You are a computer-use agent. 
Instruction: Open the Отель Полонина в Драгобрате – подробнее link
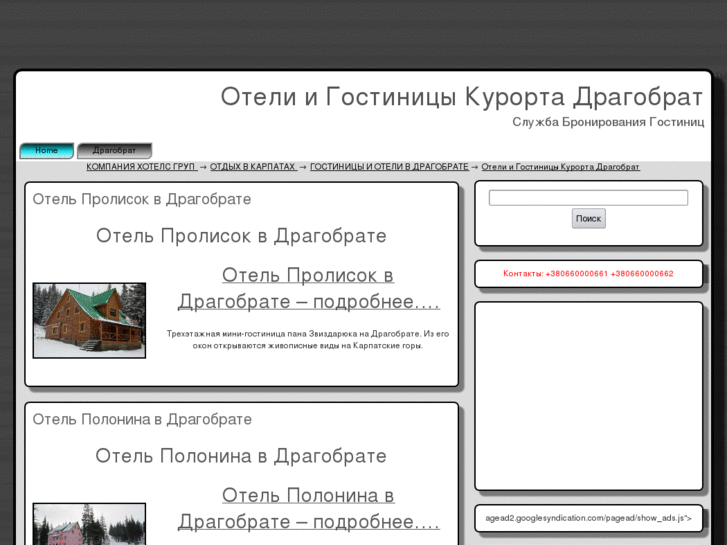tap(308, 508)
